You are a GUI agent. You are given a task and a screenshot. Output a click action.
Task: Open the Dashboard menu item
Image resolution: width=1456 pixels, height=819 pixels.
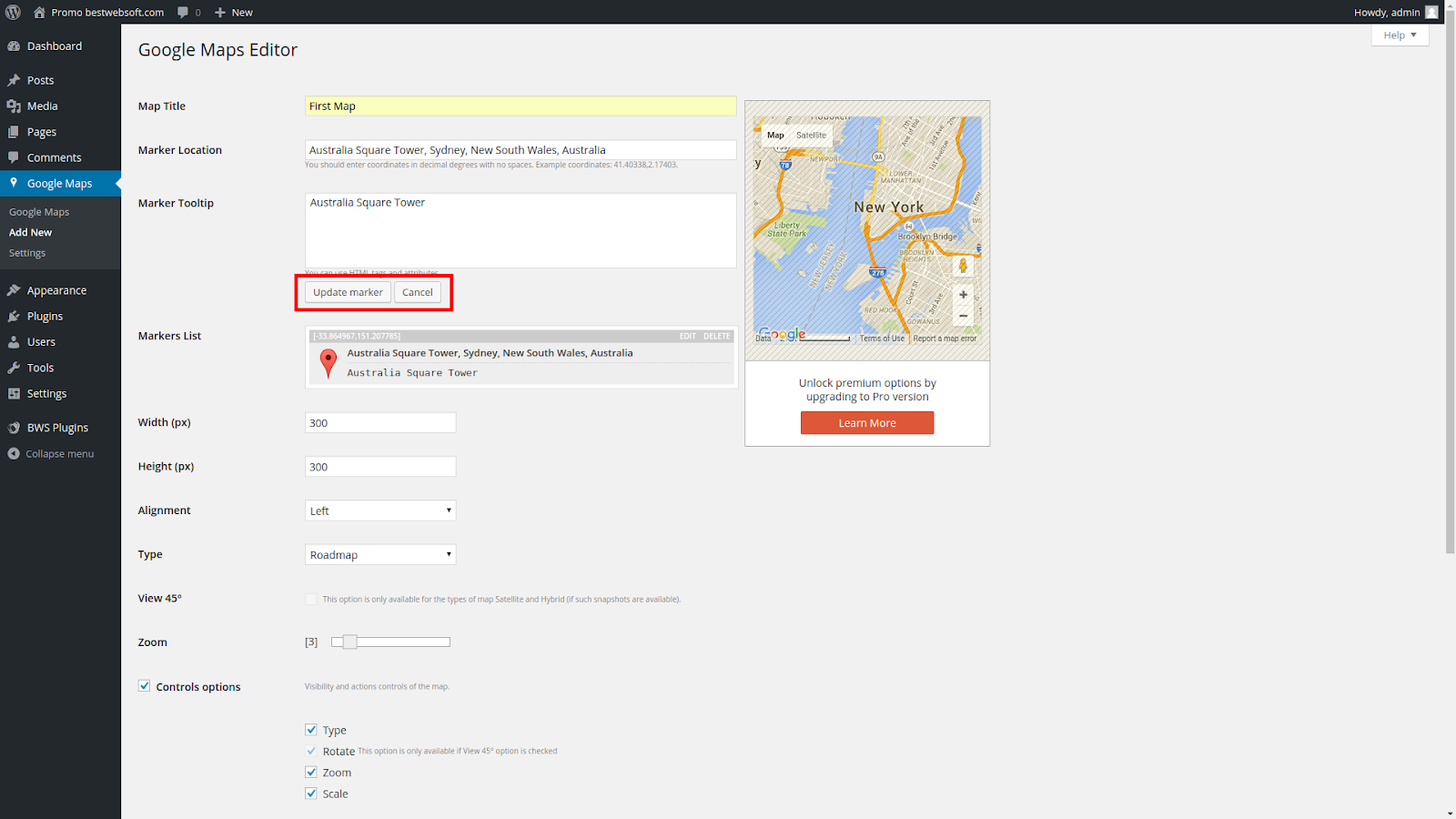60,46
